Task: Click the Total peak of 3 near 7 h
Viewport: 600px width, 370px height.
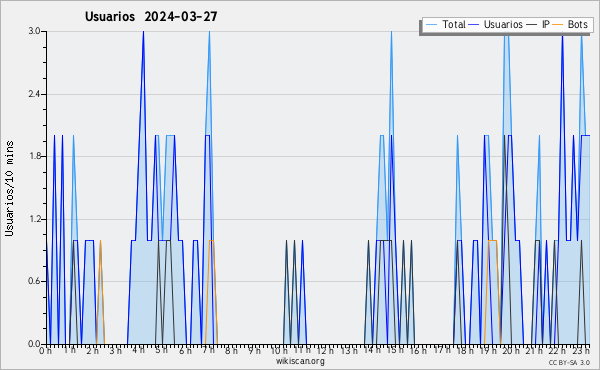Action: [x=209, y=32]
